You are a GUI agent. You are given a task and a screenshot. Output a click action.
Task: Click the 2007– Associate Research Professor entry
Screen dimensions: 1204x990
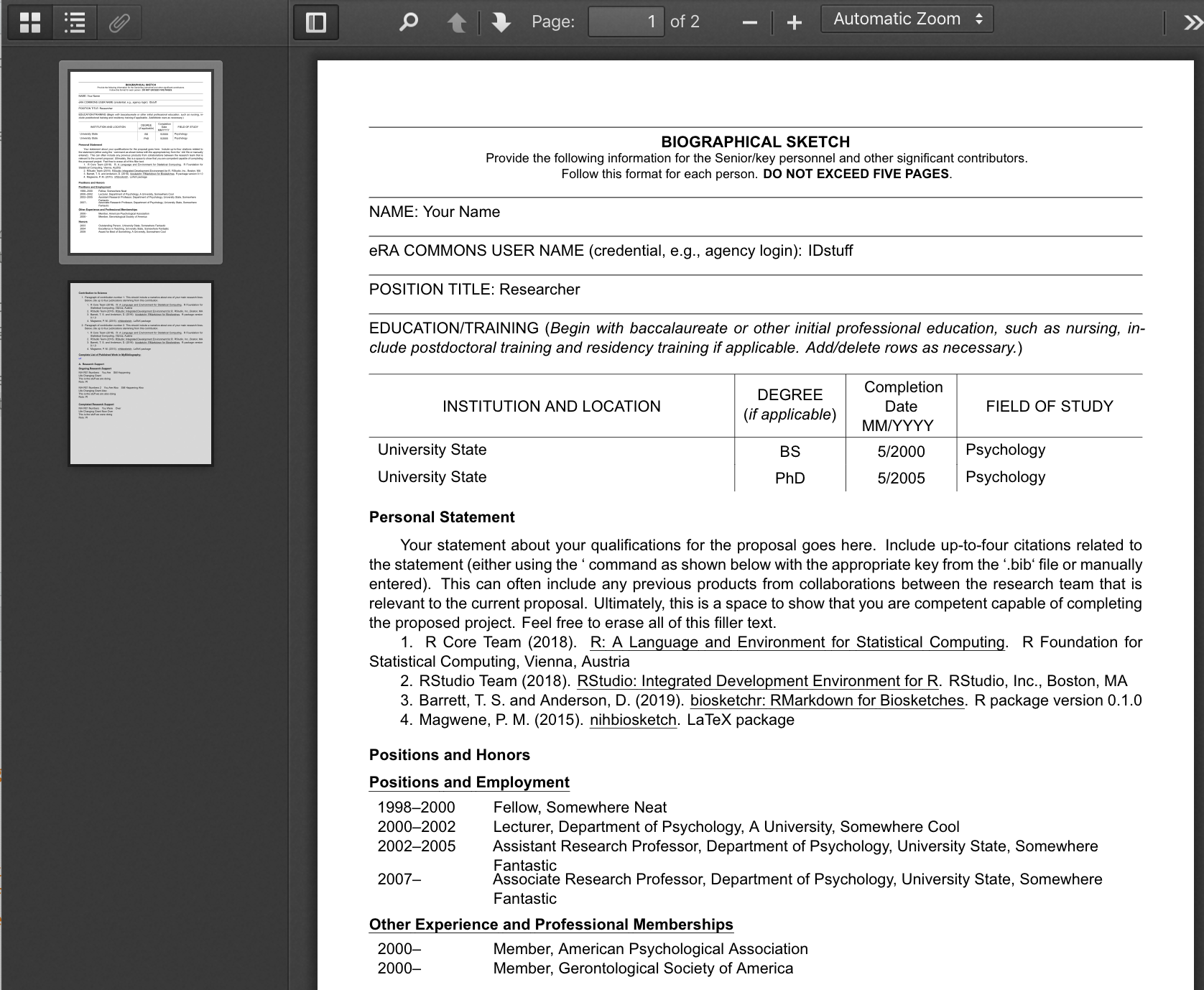tap(740, 889)
